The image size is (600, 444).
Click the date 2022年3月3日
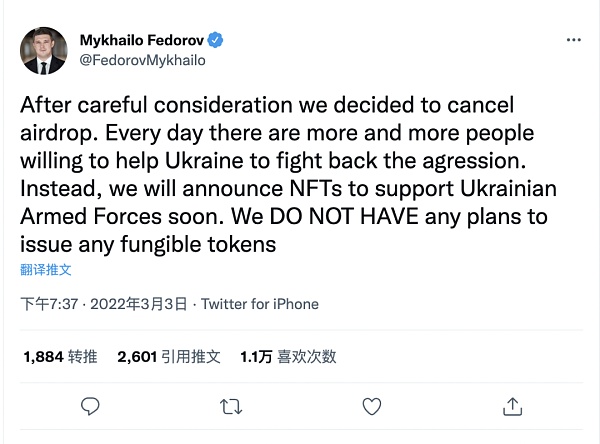[x=139, y=304]
